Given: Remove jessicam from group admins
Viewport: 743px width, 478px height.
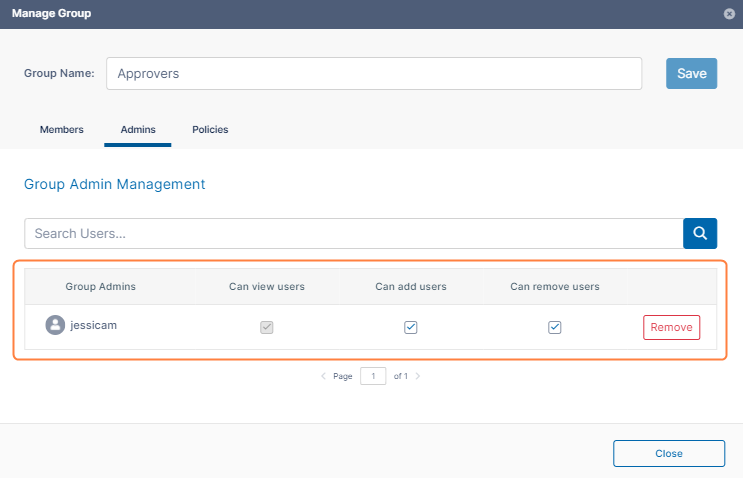Looking at the screenshot, I should tap(671, 327).
